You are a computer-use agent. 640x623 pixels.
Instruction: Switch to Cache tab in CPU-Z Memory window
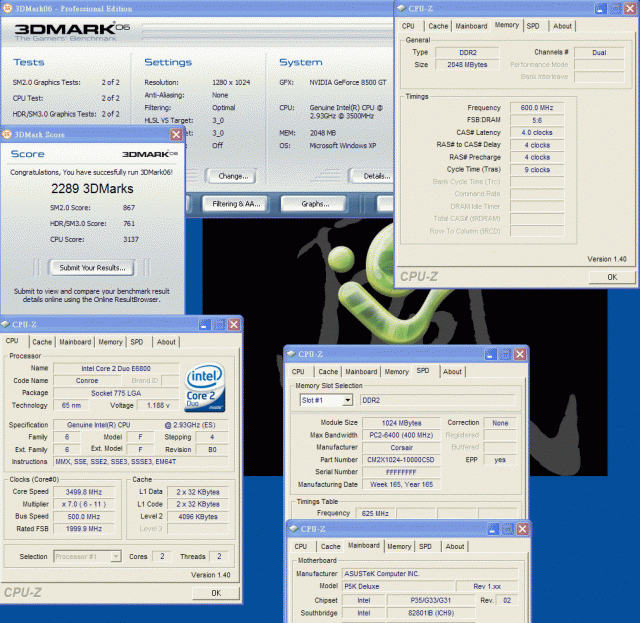pos(438,26)
